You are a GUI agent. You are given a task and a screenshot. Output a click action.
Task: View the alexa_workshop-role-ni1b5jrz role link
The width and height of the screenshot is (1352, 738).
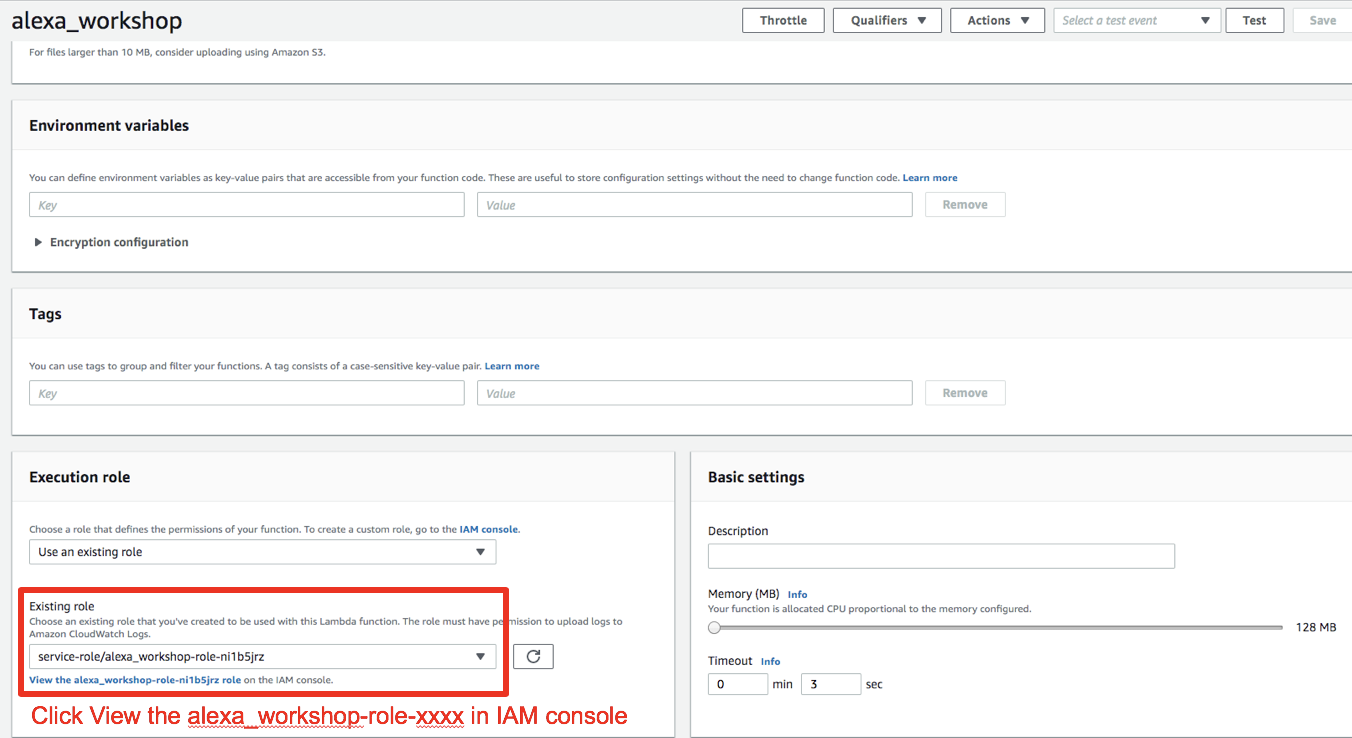click(x=136, y=680)
